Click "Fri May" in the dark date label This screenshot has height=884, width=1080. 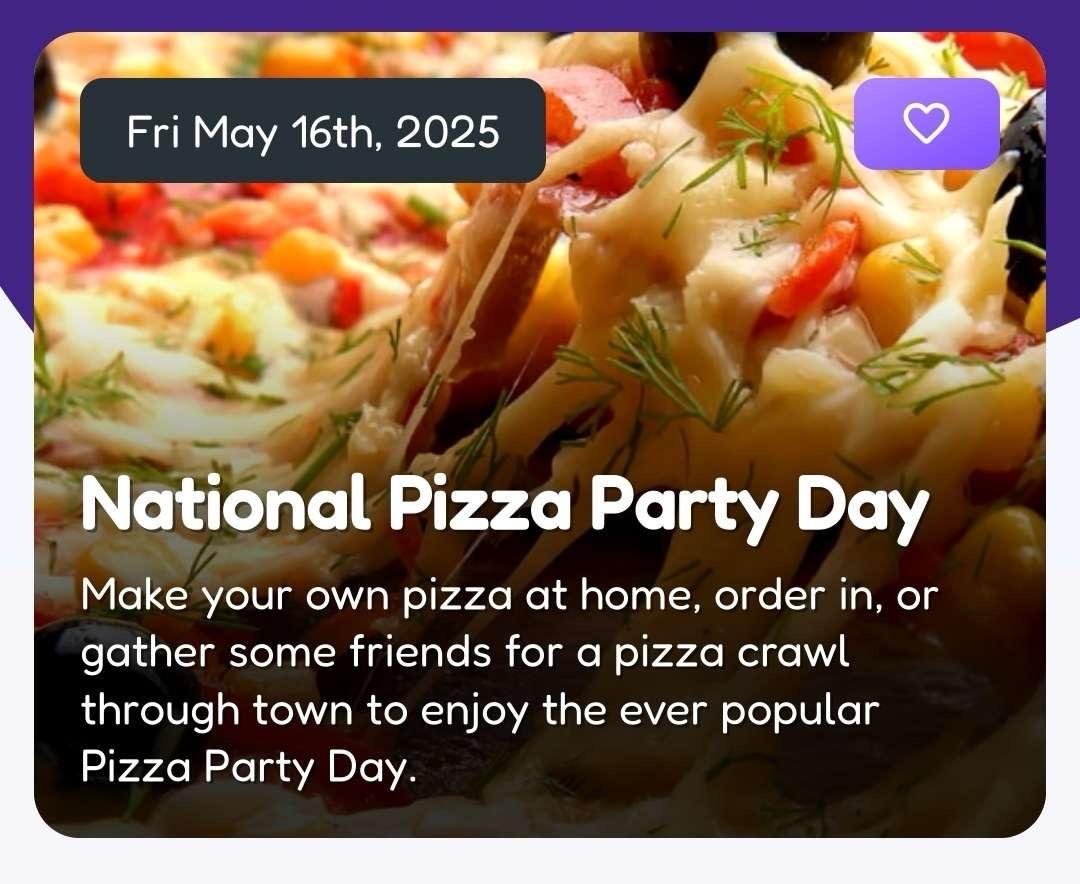click(x=201, y=132)
